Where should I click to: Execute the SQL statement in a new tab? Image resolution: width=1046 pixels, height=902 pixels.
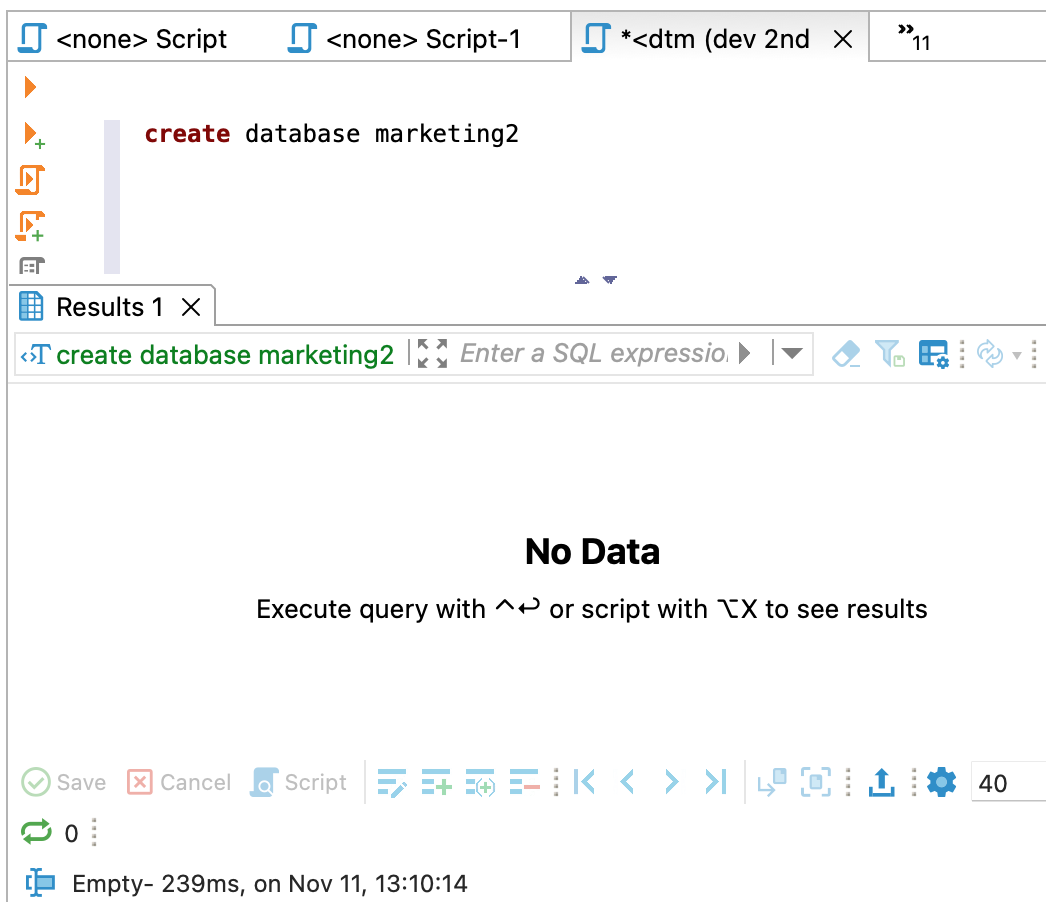point(33,134)
